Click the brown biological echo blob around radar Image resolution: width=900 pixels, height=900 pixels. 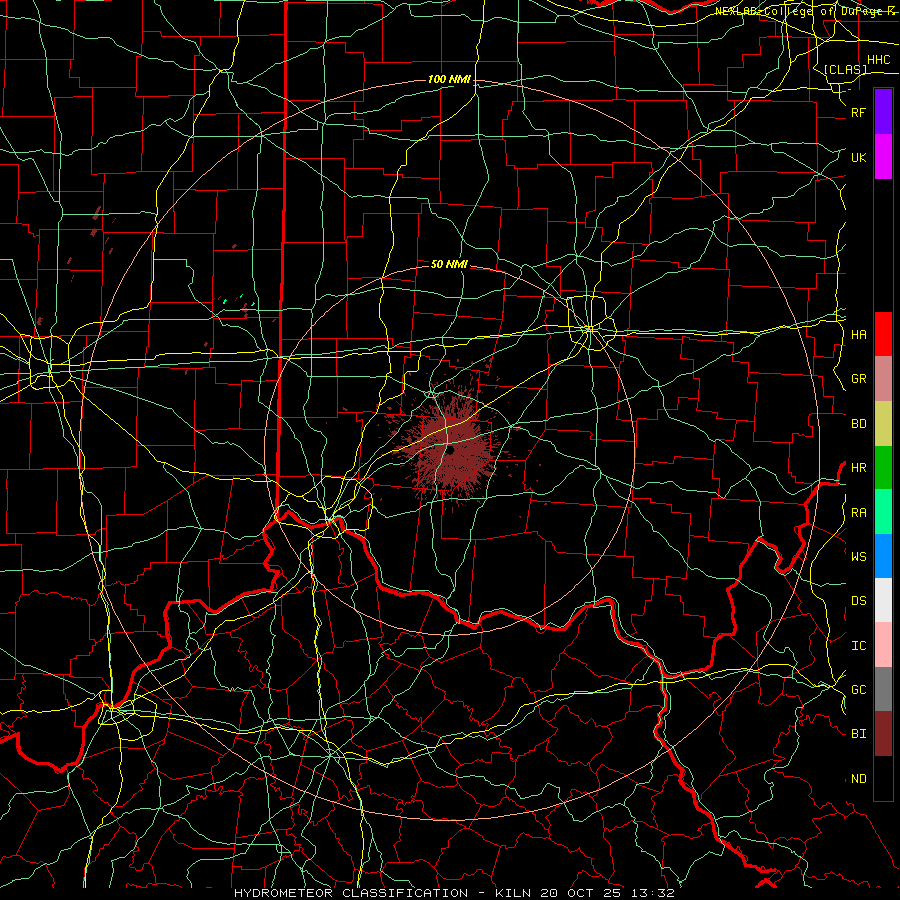pos(451,449)
